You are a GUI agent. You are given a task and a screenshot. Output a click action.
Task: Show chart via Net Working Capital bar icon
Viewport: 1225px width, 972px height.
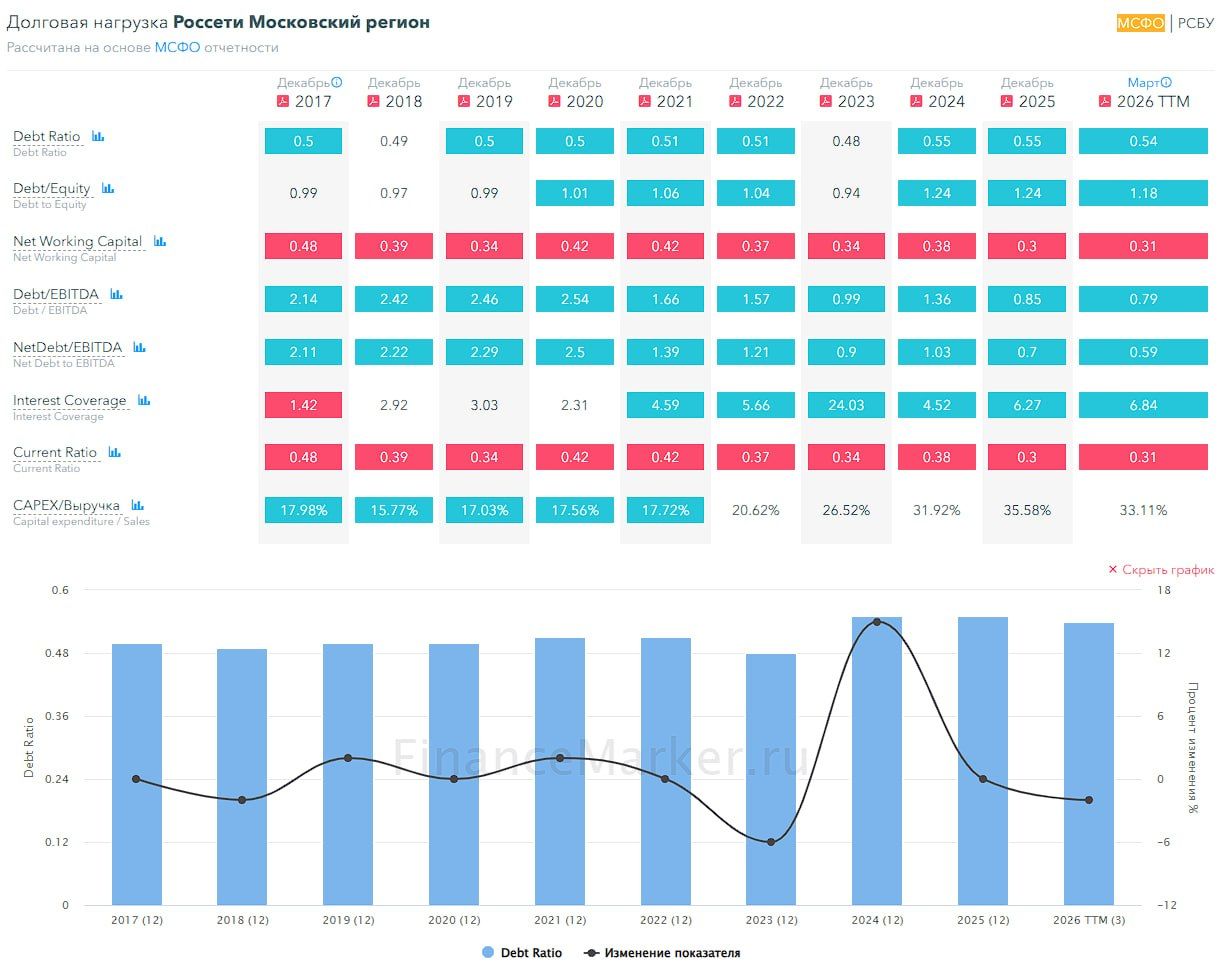(160, 241)
